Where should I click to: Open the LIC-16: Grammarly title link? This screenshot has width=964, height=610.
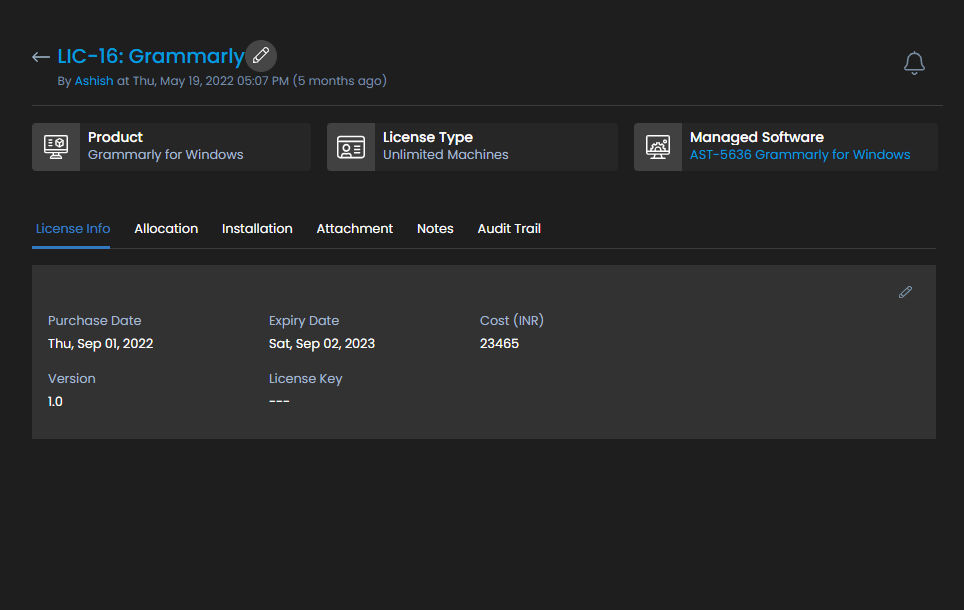click(x=151, y=56)
